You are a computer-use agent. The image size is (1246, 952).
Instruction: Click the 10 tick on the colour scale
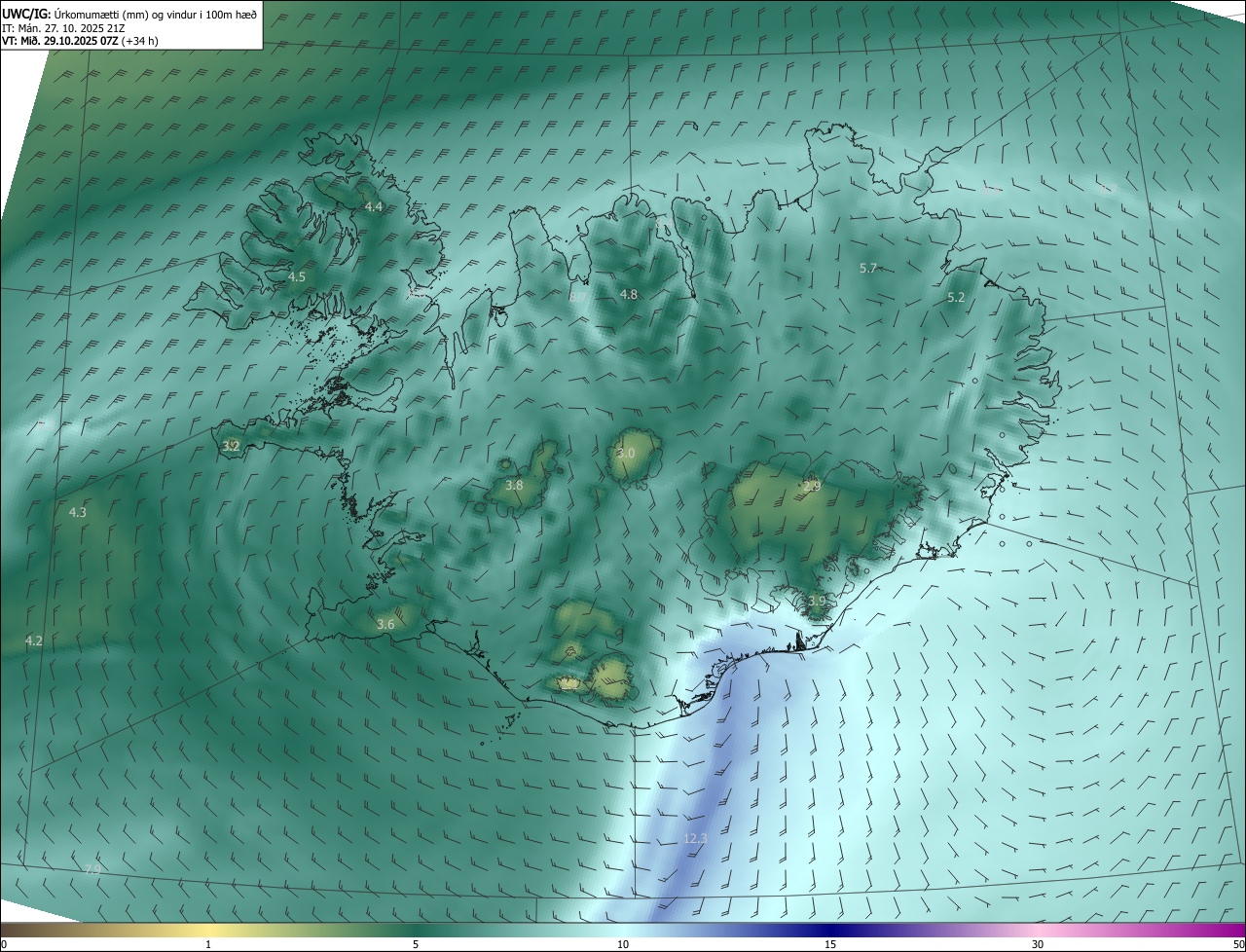click(623, 944)
